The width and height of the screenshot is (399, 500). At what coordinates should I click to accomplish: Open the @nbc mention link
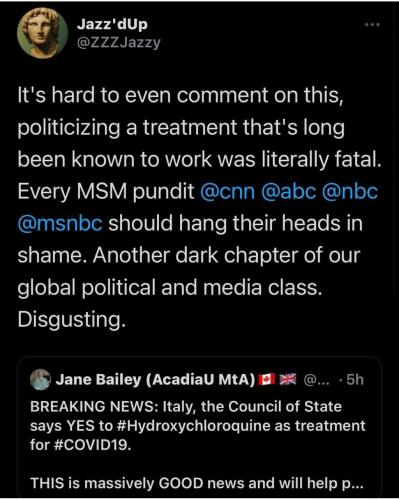[x=350, y=191]
